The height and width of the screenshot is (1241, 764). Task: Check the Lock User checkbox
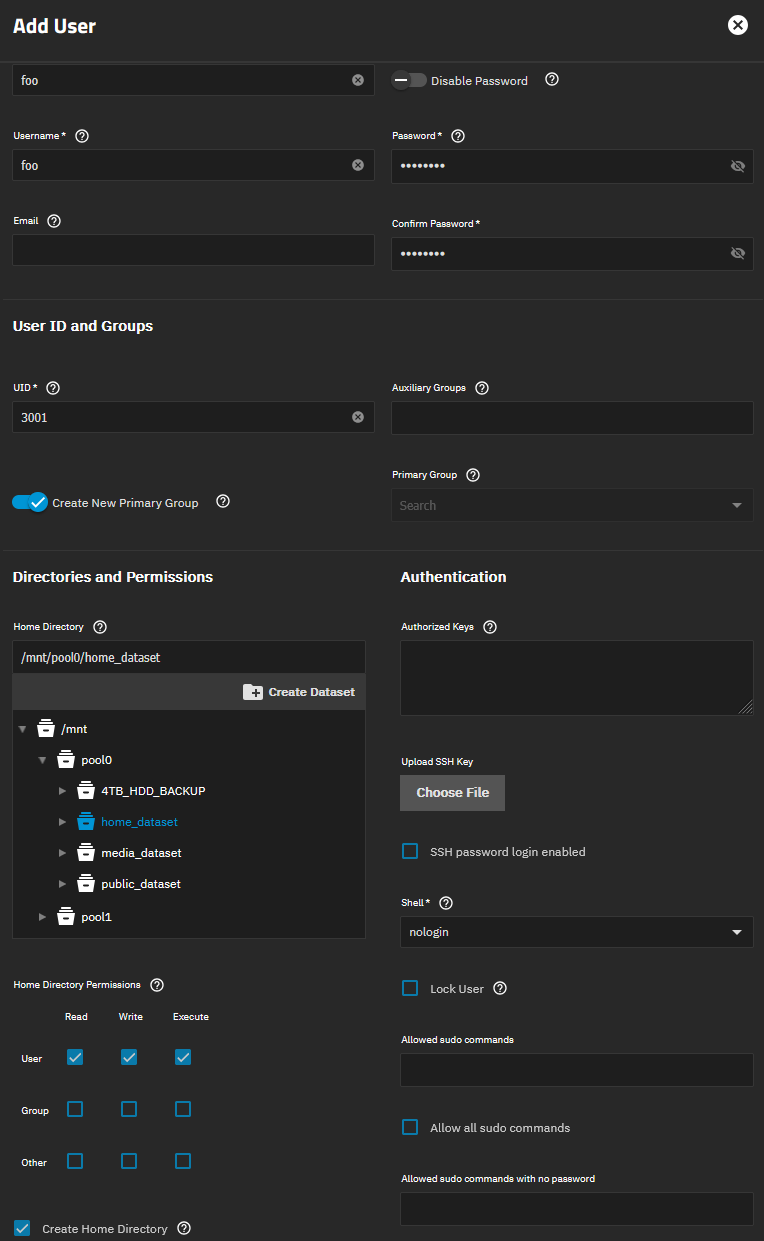[x=410, y=988]
